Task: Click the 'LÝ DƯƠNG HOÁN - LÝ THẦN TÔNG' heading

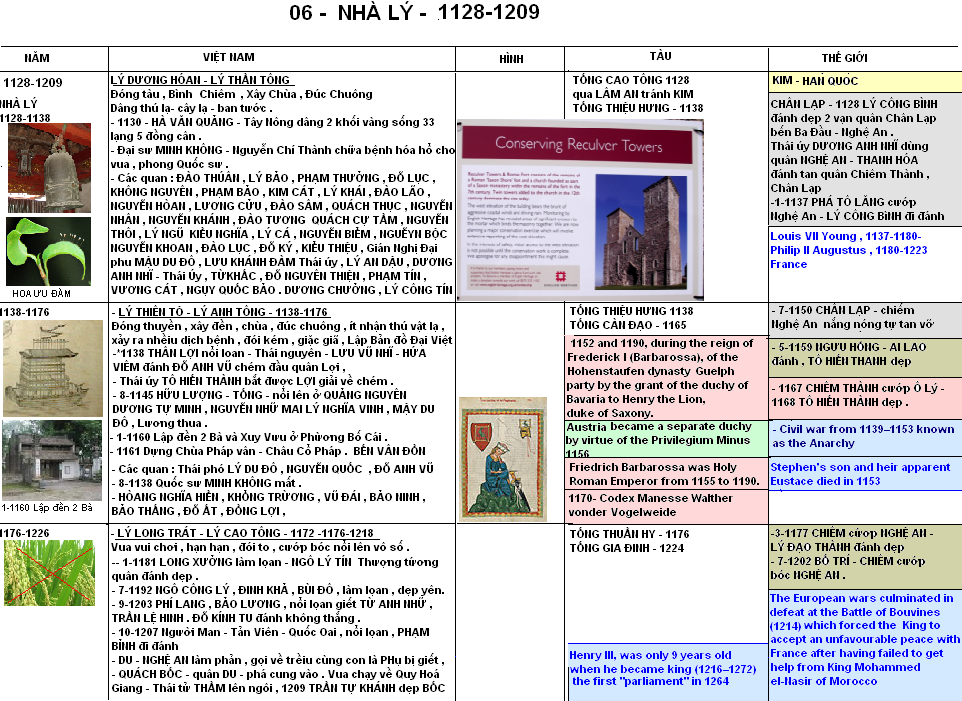Action: [201, 80]
